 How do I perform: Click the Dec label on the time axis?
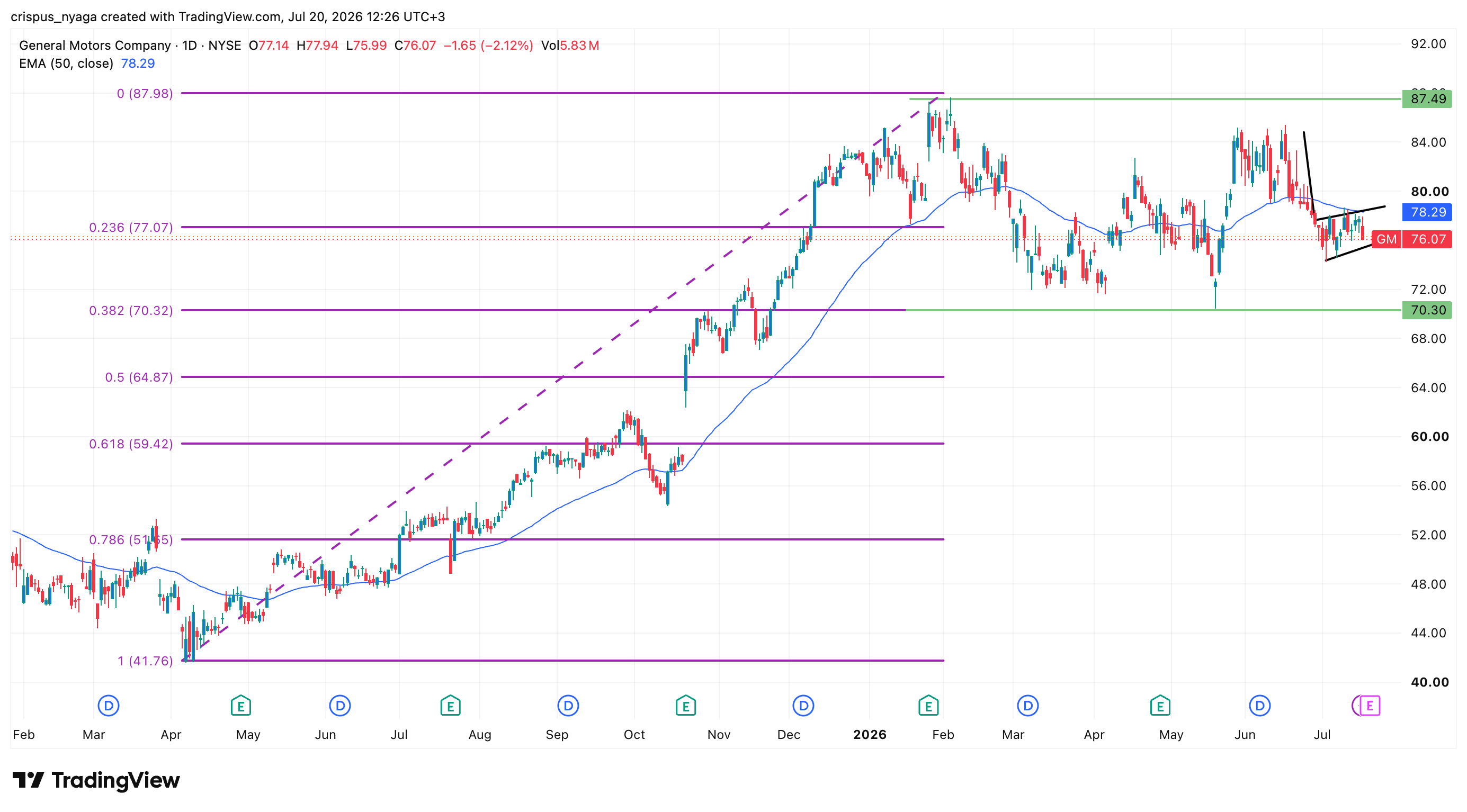coord(788,735)
